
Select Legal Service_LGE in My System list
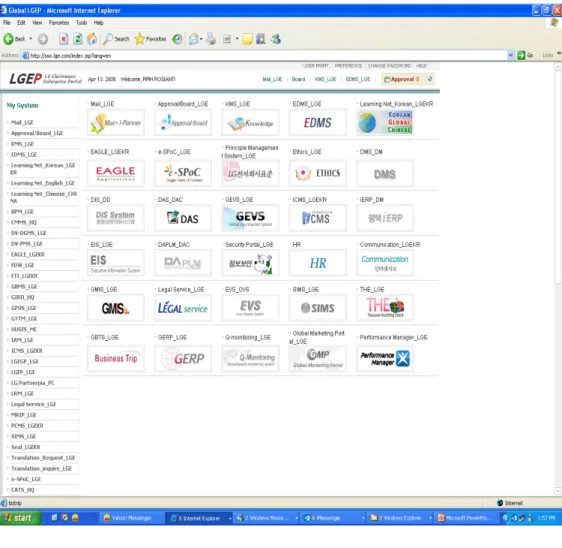[x=33, y=404]
